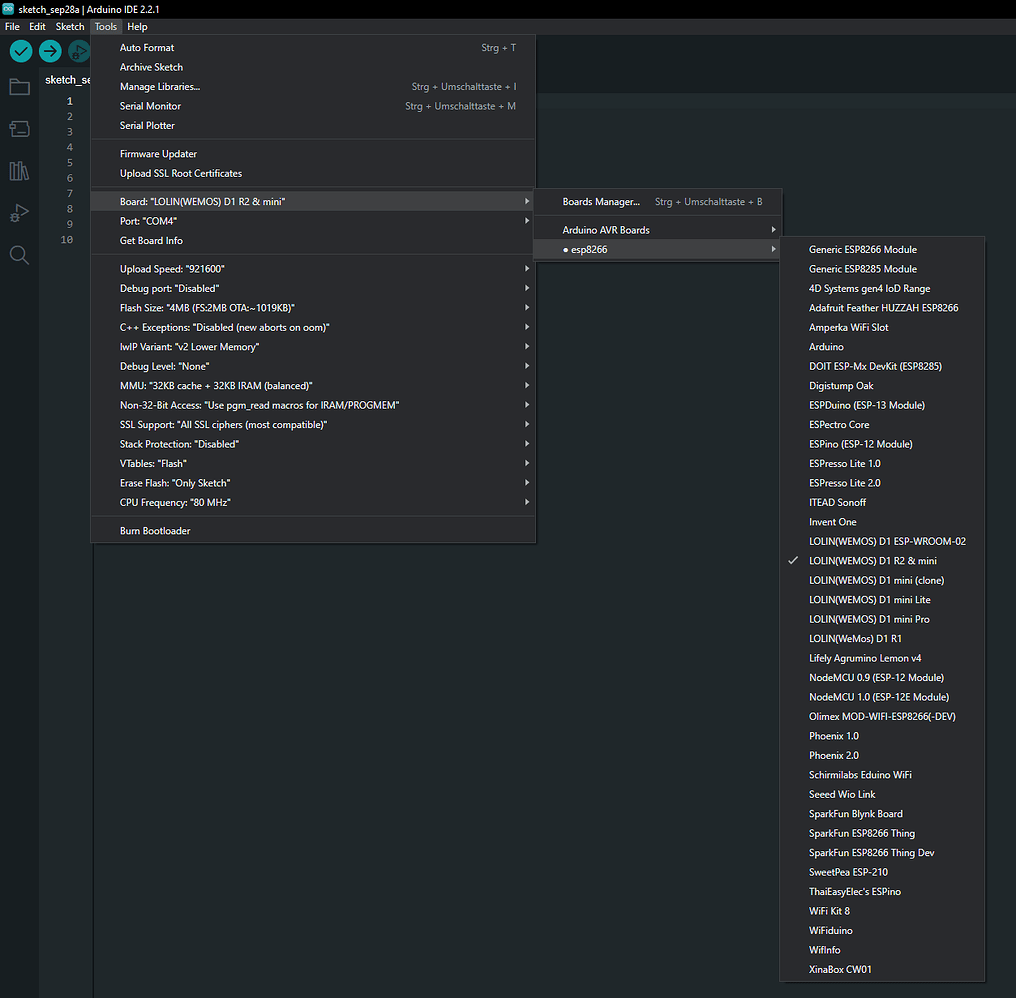
Task: Click the Verify checkmark toolbar icon
Action: coord(21,51)
